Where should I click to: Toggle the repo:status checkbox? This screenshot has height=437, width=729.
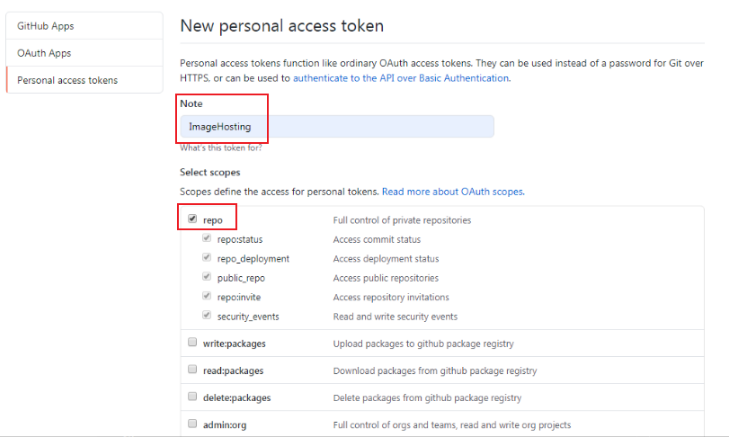(x=207, y=239)
